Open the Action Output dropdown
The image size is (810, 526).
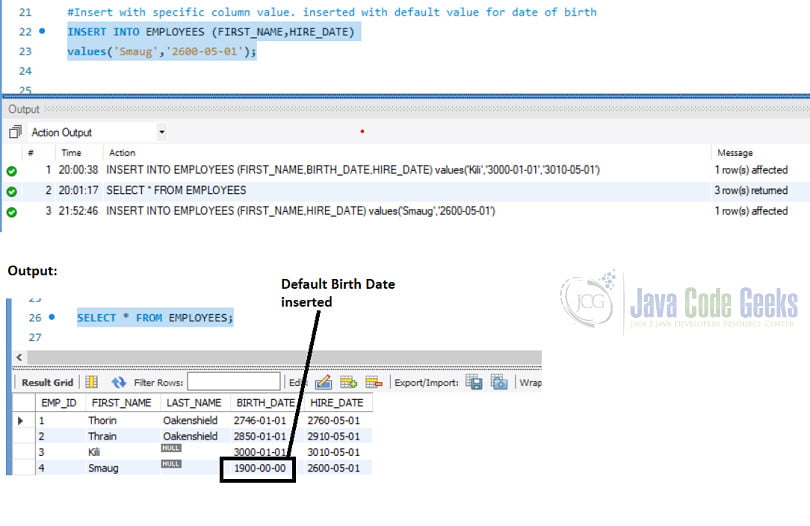tap(162, 132)
